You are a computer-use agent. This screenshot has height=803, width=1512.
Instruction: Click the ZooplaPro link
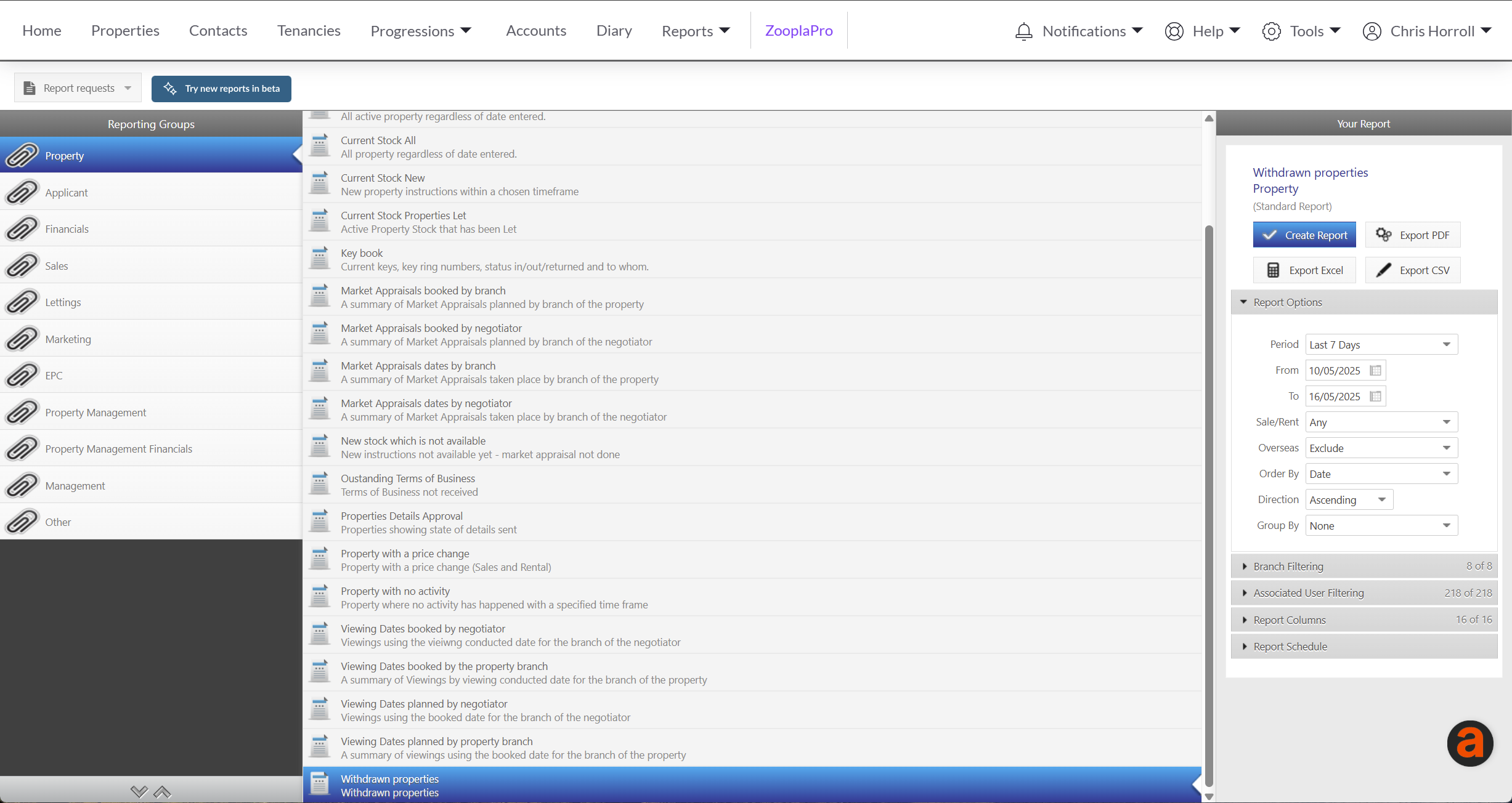(x=799, y=31)
